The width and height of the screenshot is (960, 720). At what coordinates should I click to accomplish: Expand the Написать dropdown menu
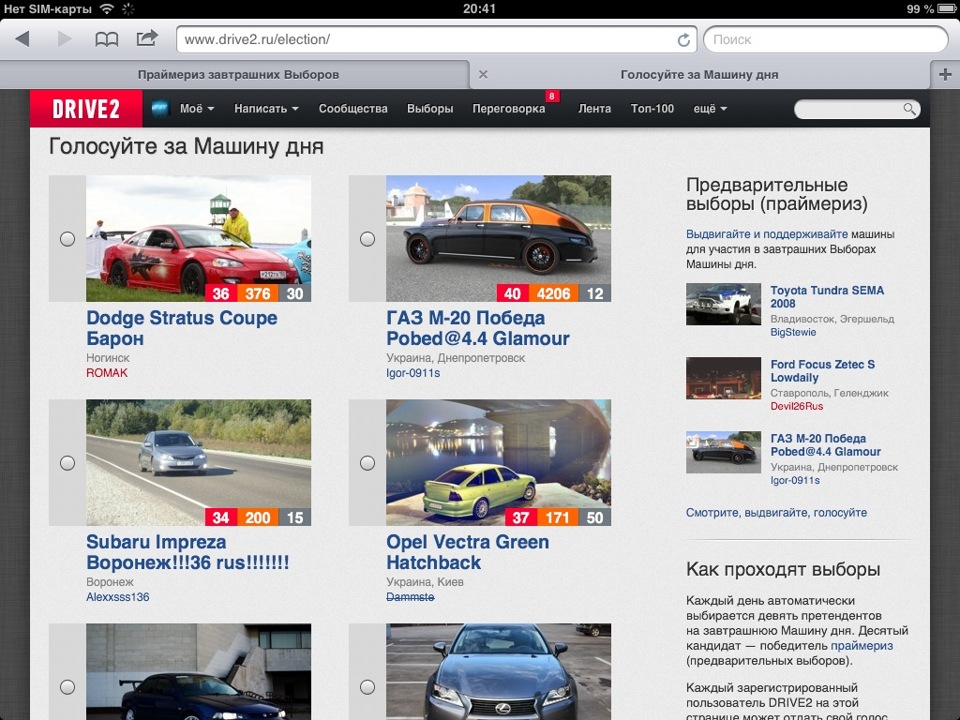click(x=266, y=109)
